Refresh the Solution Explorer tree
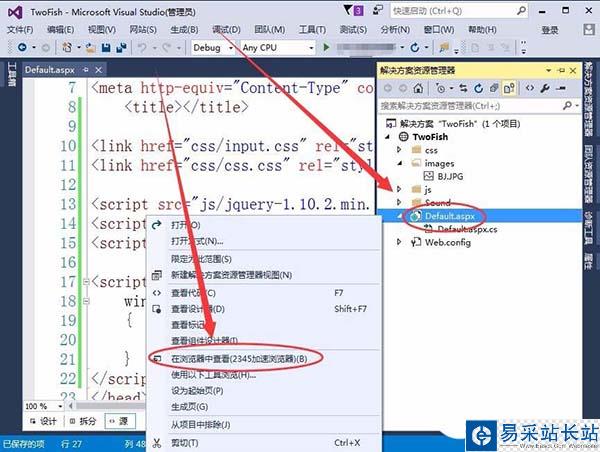The height and width of the screenshot is (452, 600). click(x=478, y=88)
